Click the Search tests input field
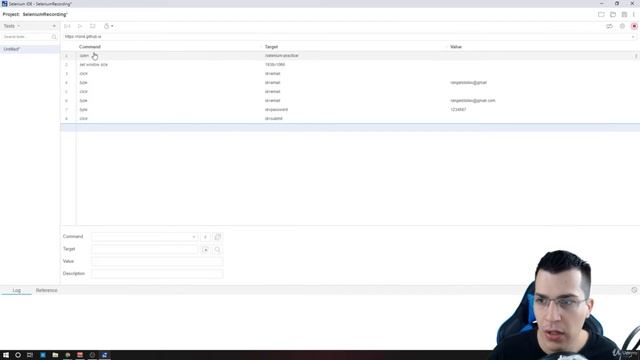The width and height of the screenshot is (640, 360). pyautogui.click(x=27, y=37)
